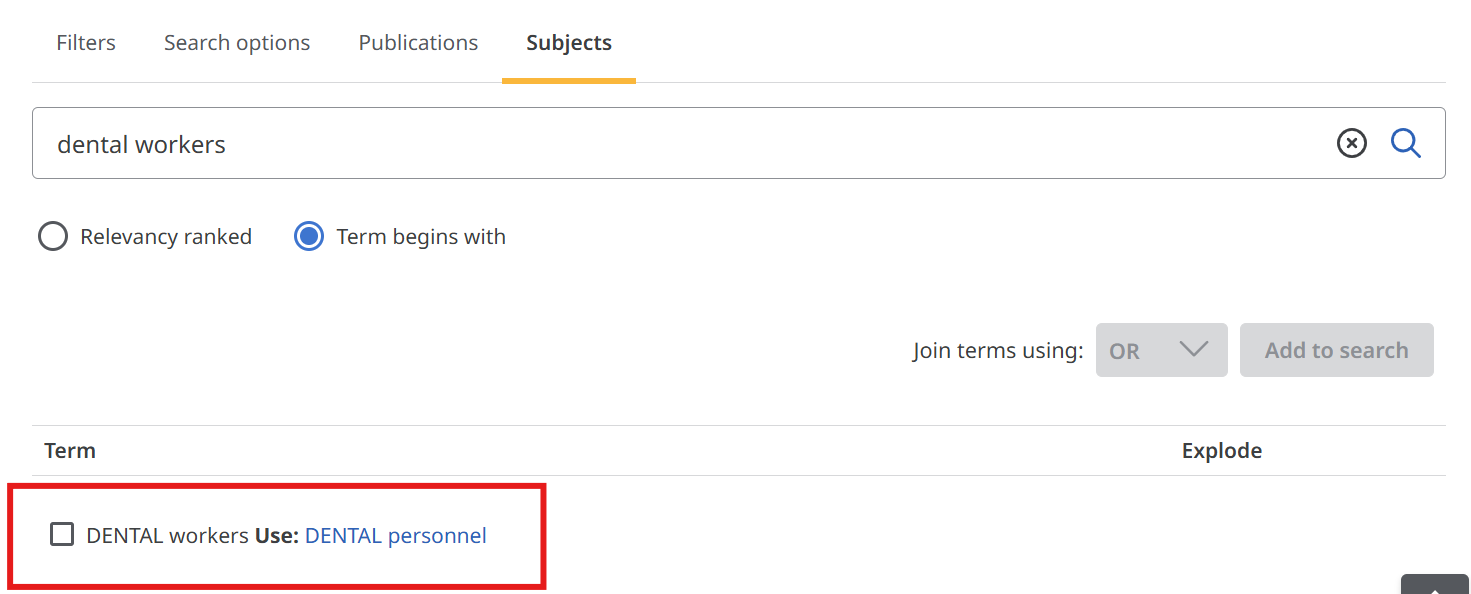The width and height of the screenshot is (1471, 594).
Task: Open the Search options tab
Action: [x=237, y=43]
